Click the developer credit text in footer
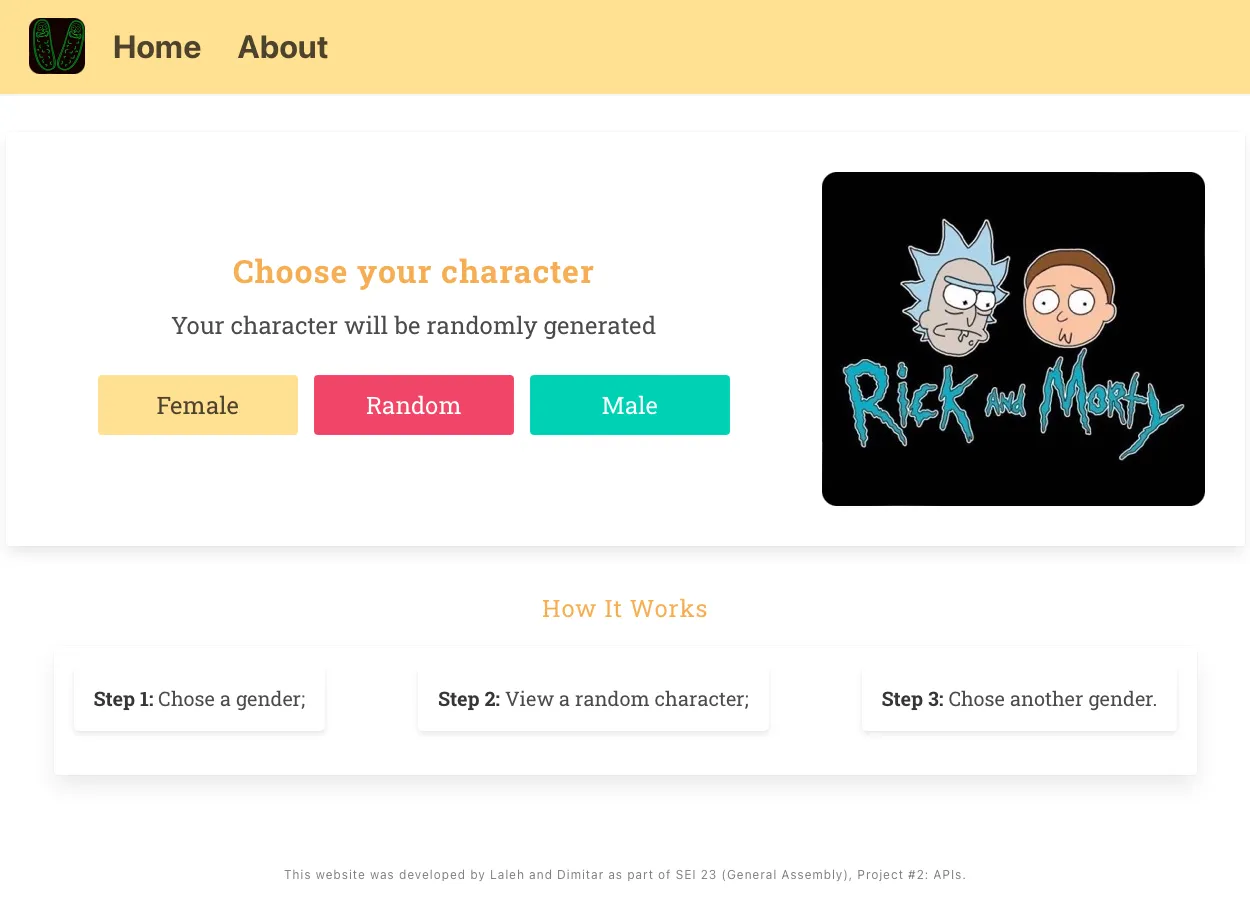The width and height of the screenshot is (1250, 917). click(625, 874)
